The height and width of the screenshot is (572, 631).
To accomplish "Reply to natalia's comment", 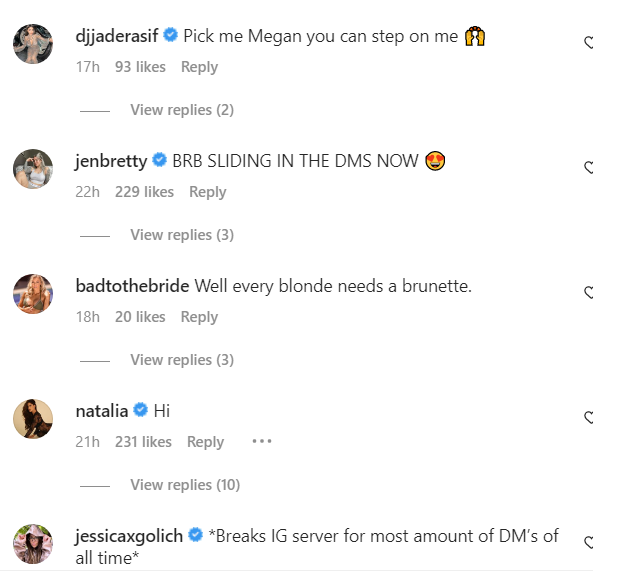I will tap(206, 442).
